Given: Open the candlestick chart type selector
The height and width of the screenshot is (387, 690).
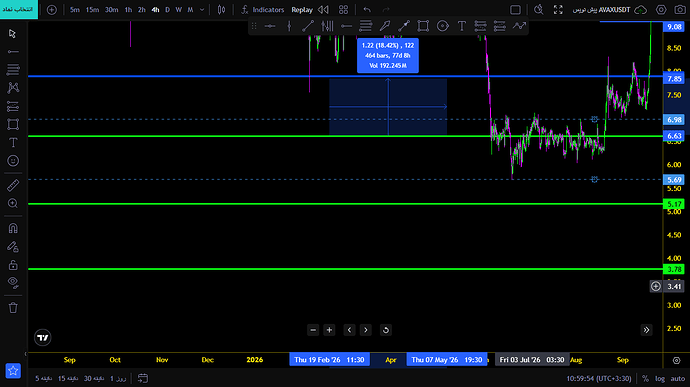Looking at the screenshot, I should pos(221,10).
